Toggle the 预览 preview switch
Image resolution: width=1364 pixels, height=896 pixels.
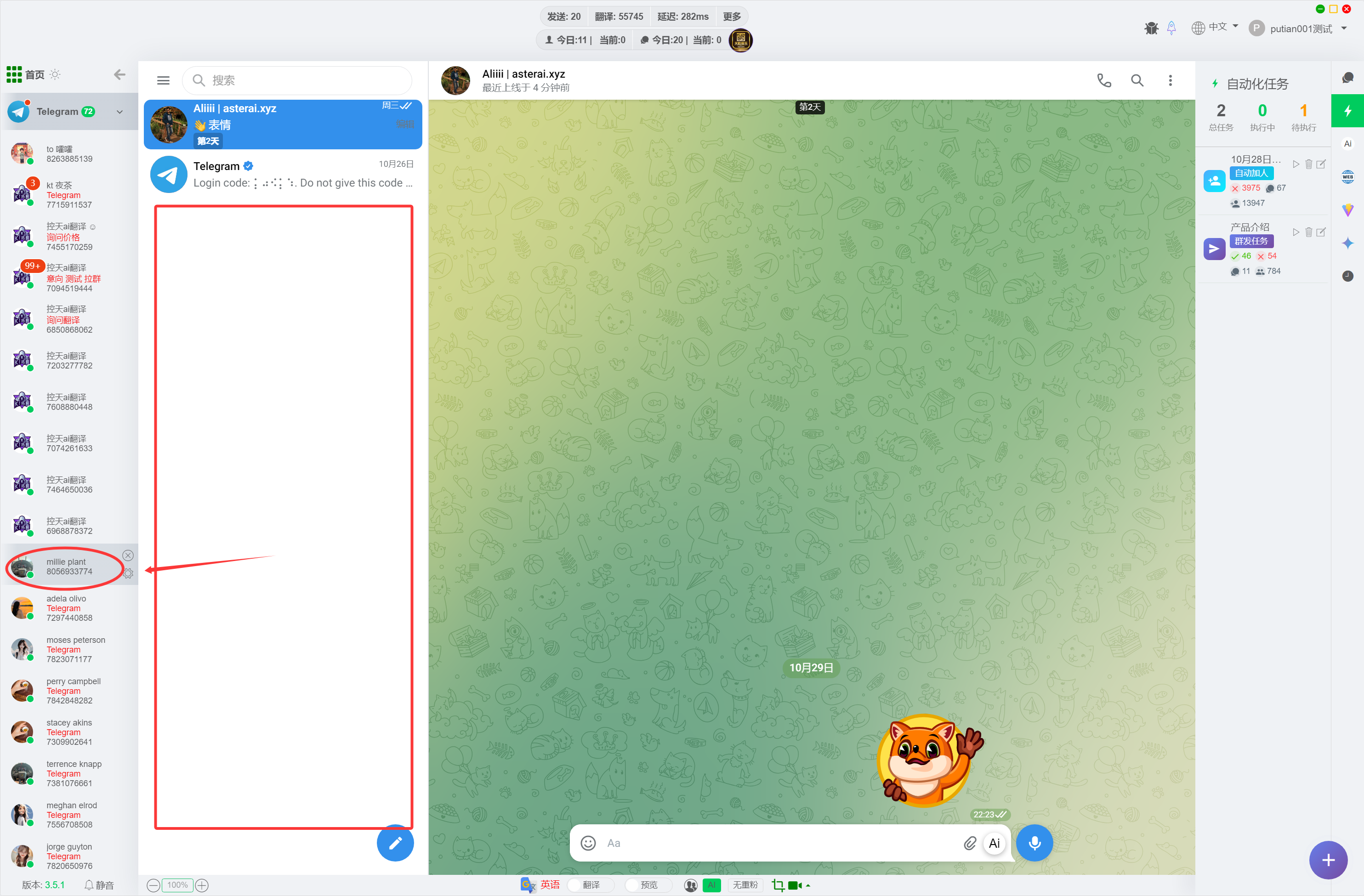(648, 885)
